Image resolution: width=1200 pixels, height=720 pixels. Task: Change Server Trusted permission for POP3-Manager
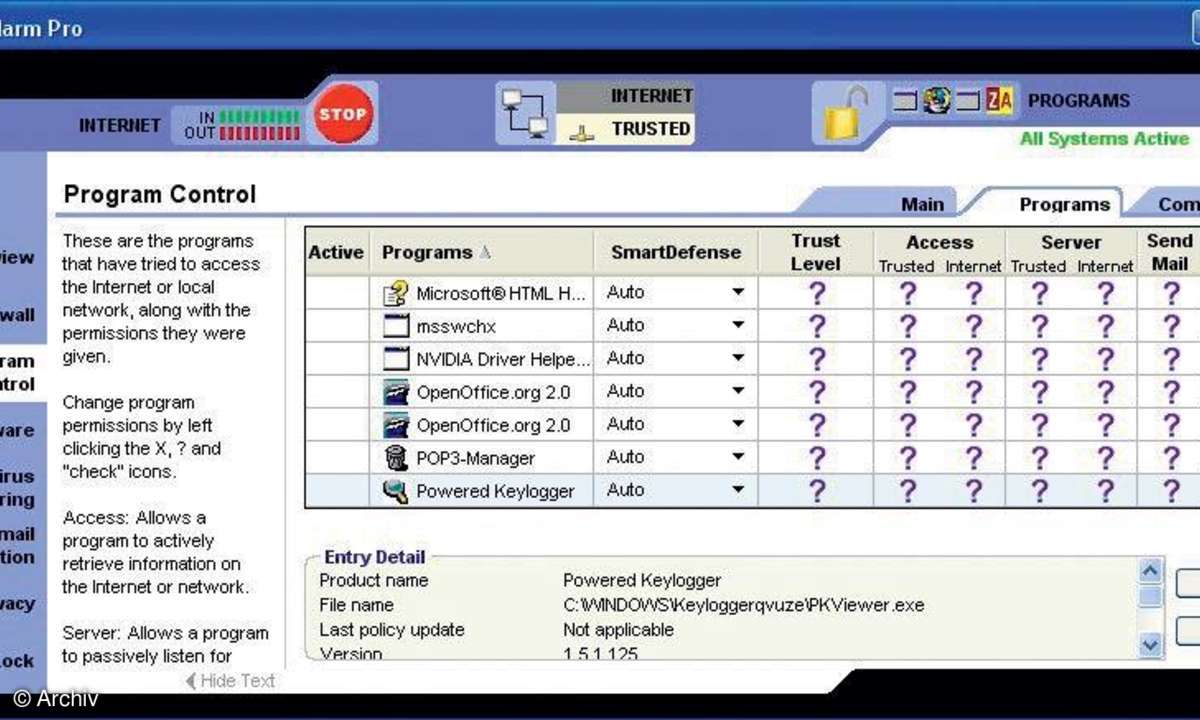(x=1039, y=458)
